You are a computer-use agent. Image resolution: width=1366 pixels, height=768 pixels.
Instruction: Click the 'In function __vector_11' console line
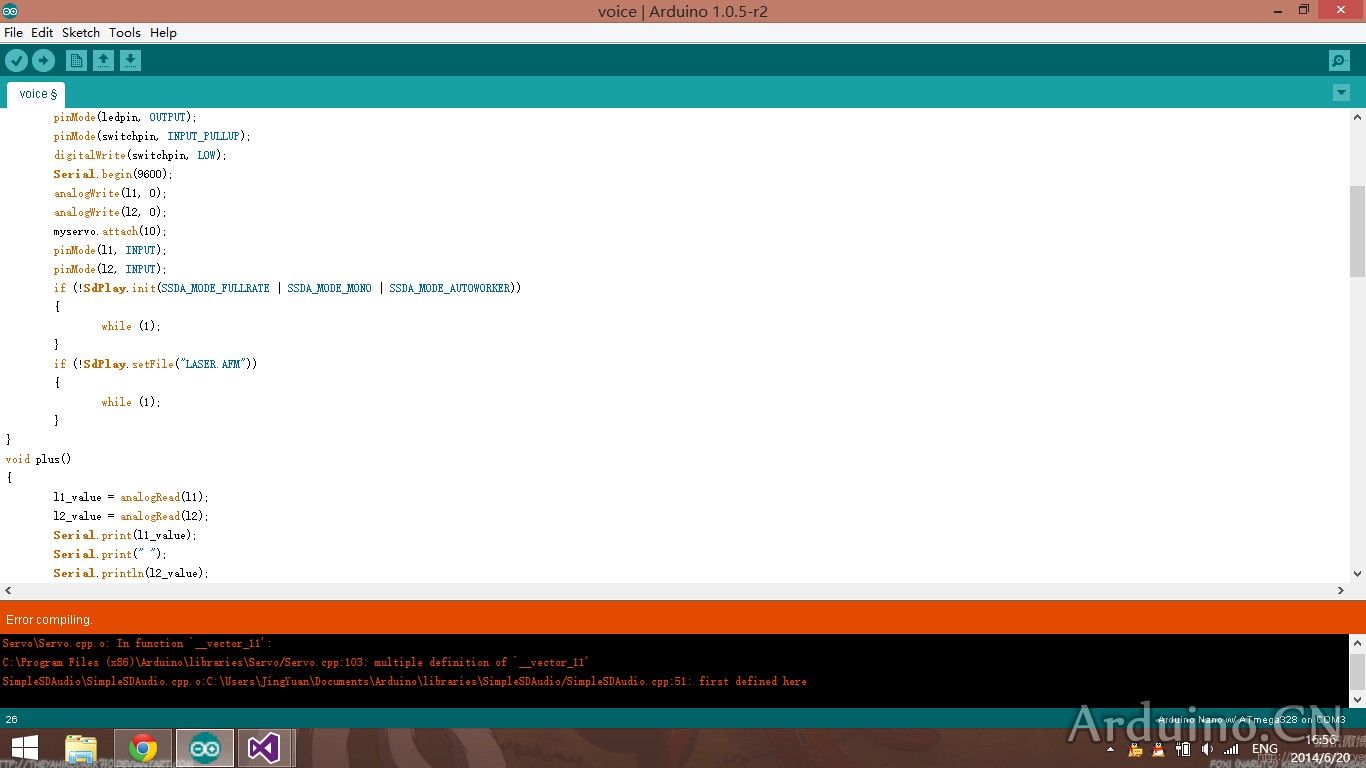[x=137, y=643]
